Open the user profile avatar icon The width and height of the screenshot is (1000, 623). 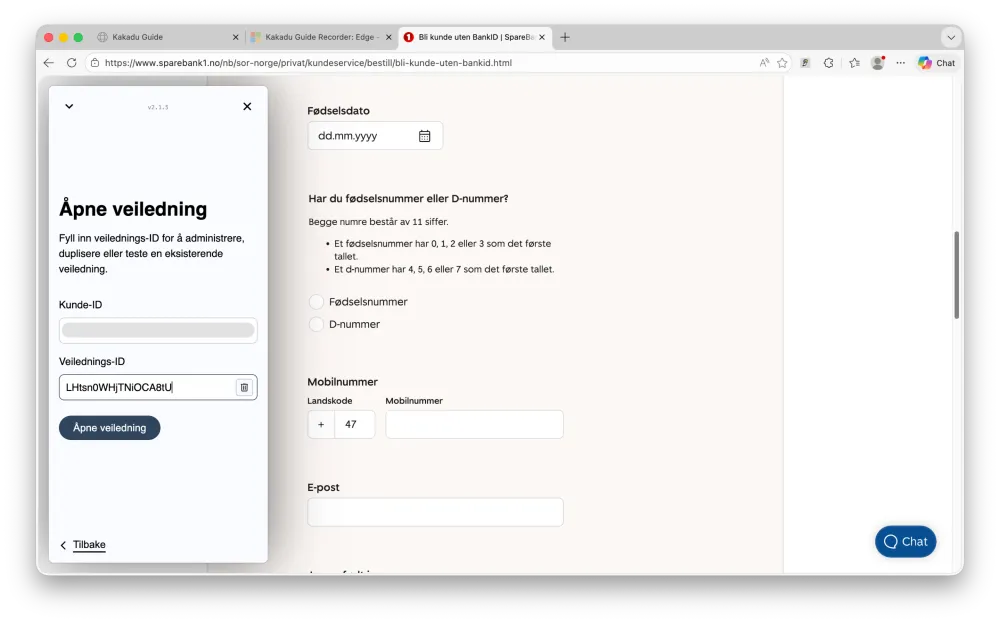coord(877,62)
